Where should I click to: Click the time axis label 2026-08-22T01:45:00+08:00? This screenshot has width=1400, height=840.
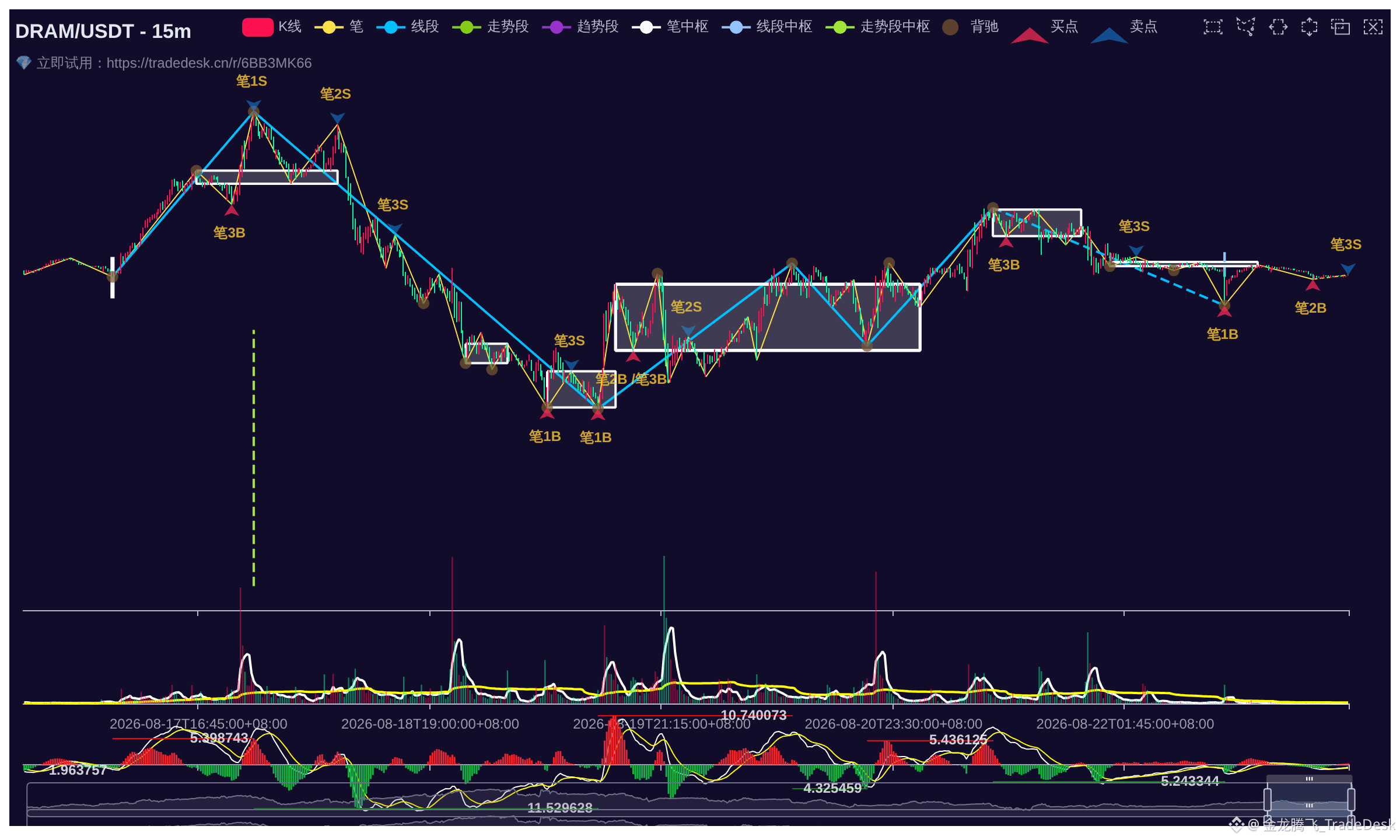pyautogui.click(x=1125, y=724)
